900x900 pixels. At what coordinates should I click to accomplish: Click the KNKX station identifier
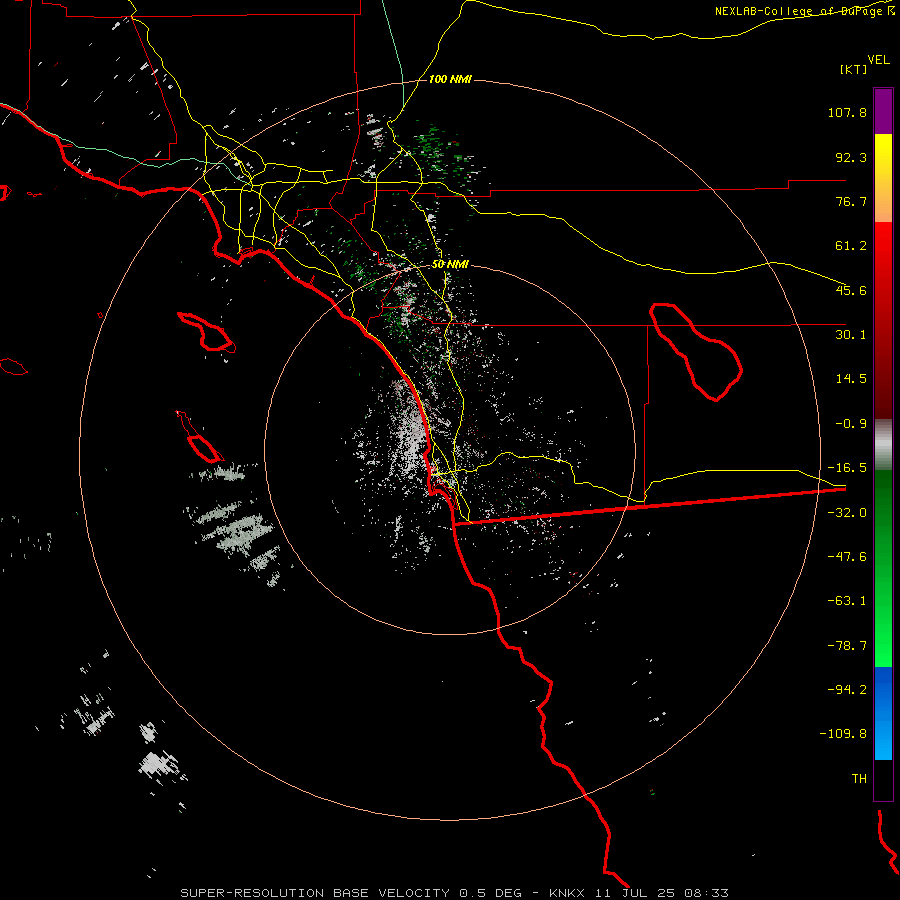pyautogui.click(x=568, y=893)
